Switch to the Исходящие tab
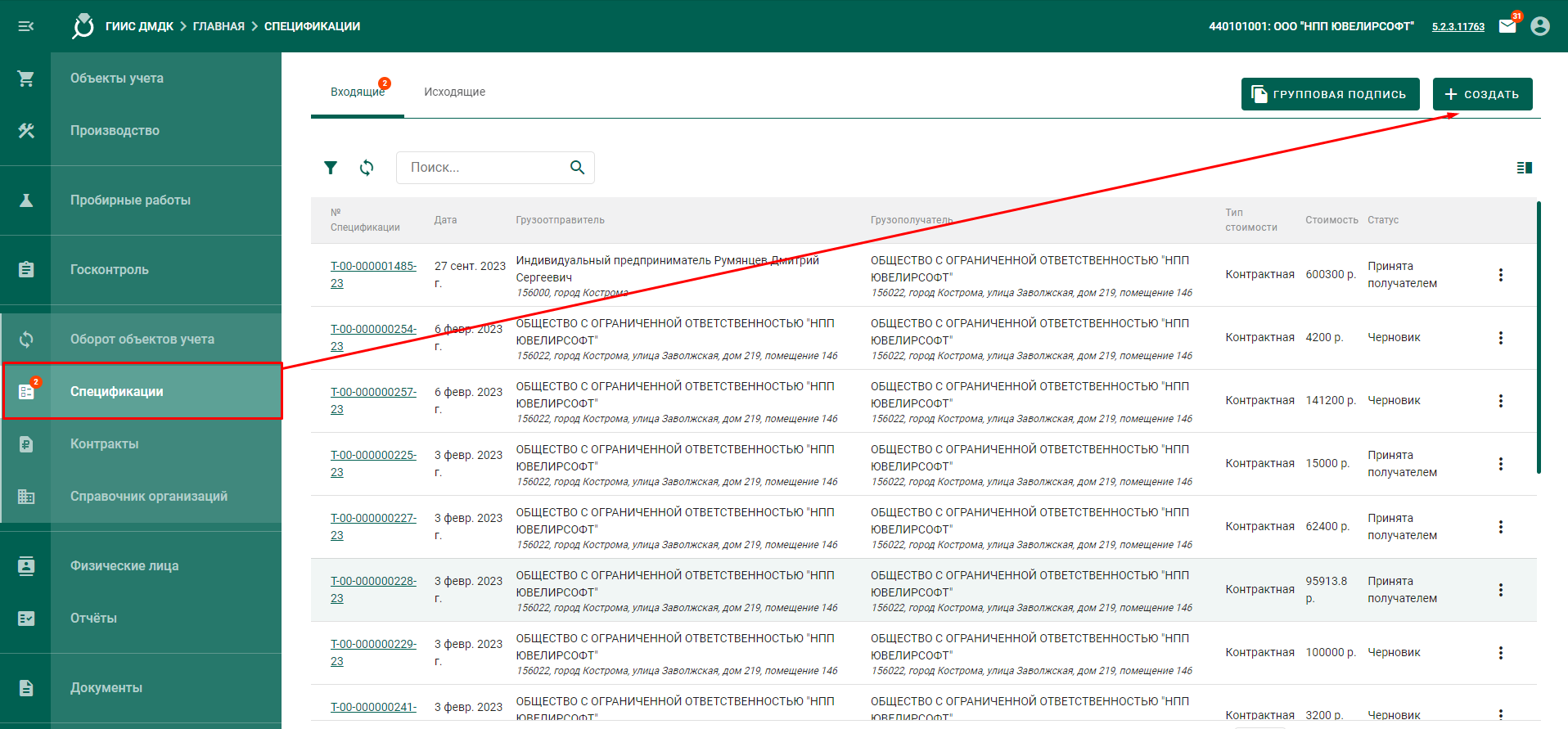Image resolution: width=1568 pixels, height=729 pixels. [x=454, y=92]
